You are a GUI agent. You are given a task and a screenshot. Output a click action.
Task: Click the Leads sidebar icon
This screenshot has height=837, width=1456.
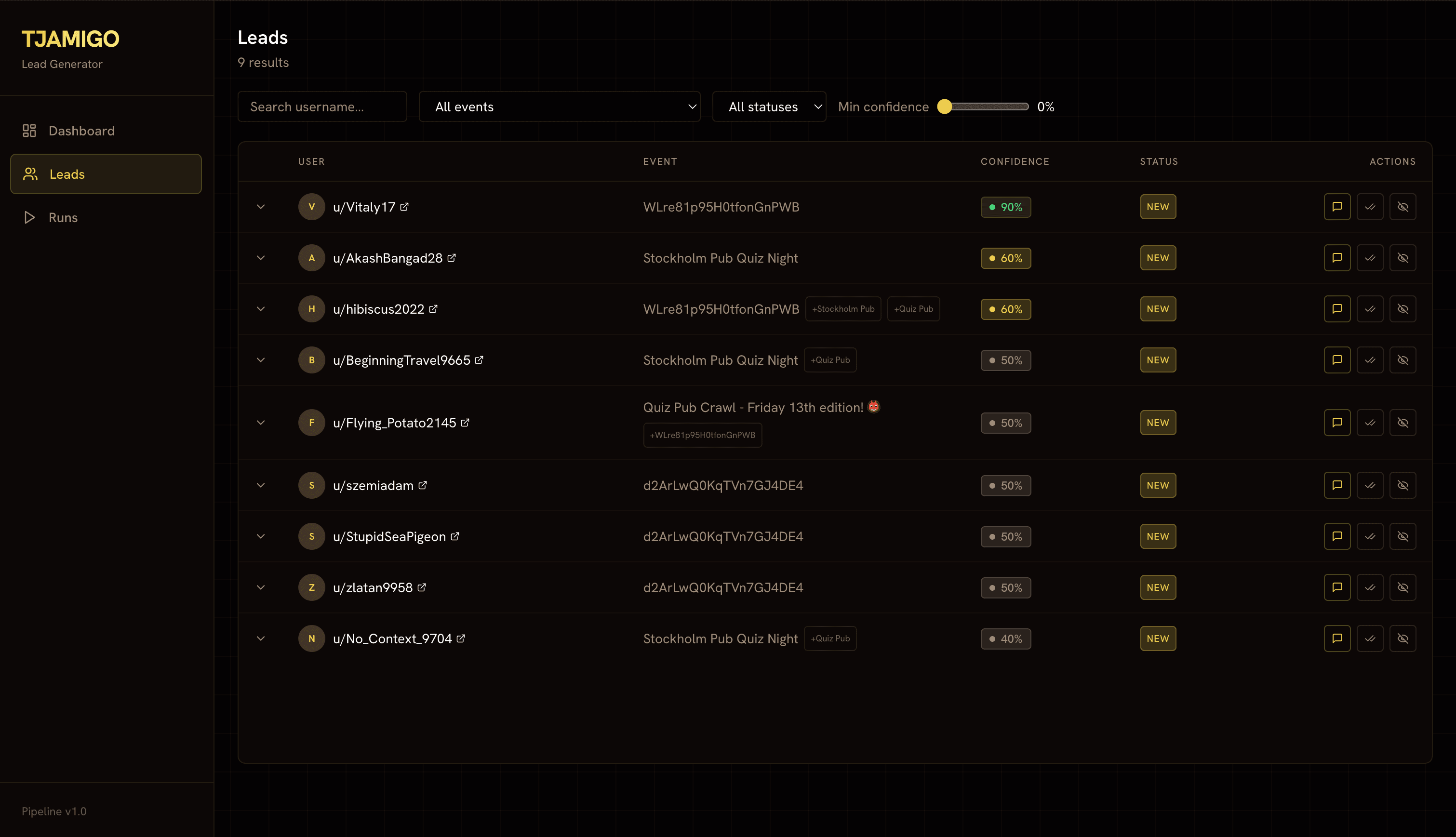point(29,173)
